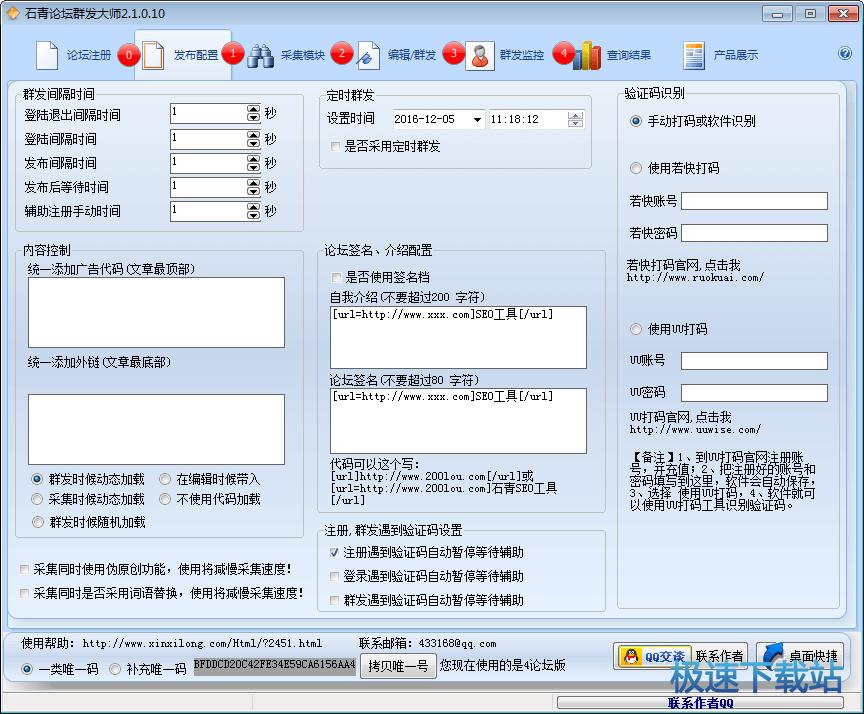Viewport: 864px width, 714px height.
Task: Click the 产品展示 document icon
Action: [x=694, y=55]
